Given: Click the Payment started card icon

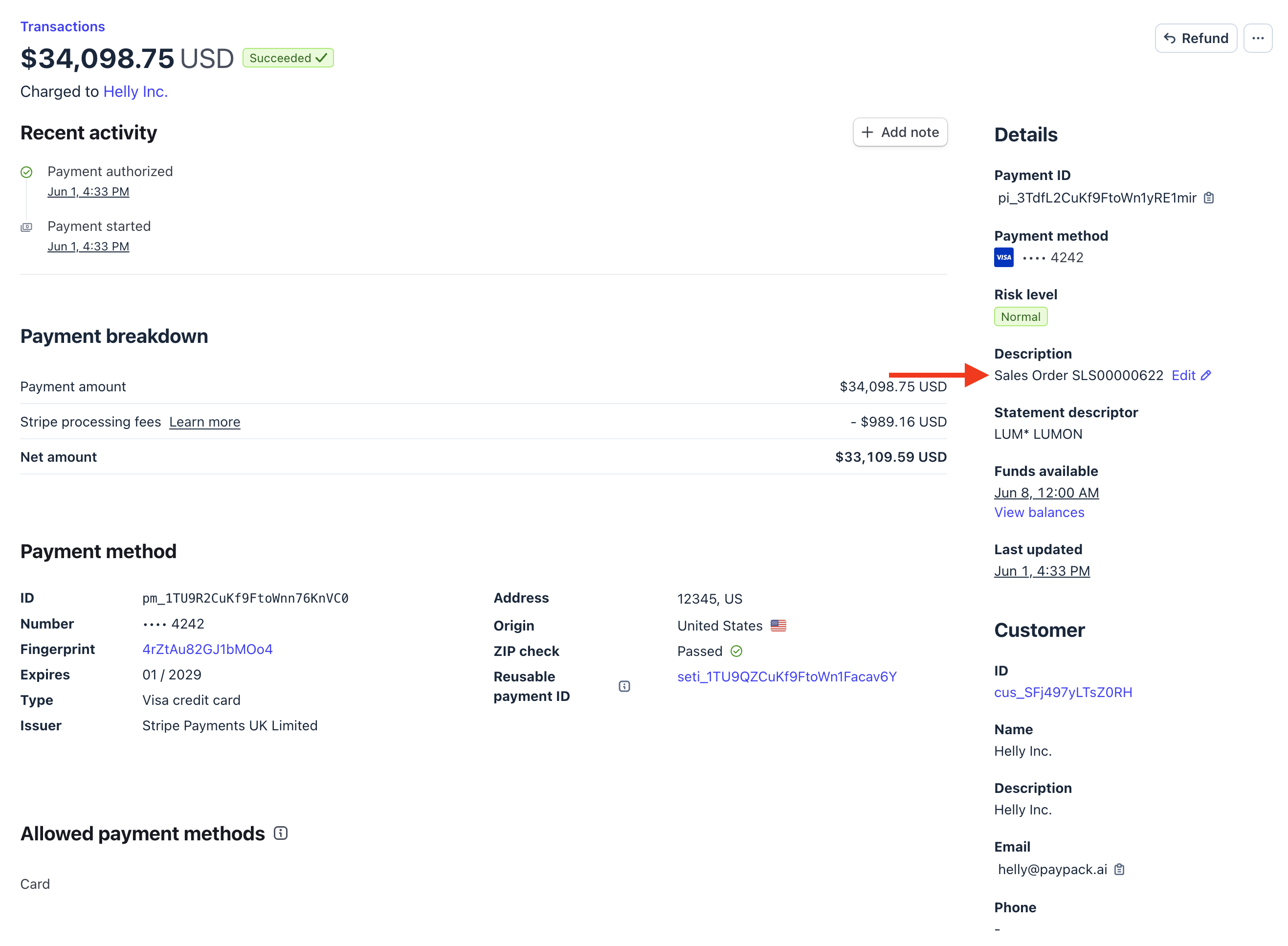Looking at the screenshot, I should (x=26, y=227).
